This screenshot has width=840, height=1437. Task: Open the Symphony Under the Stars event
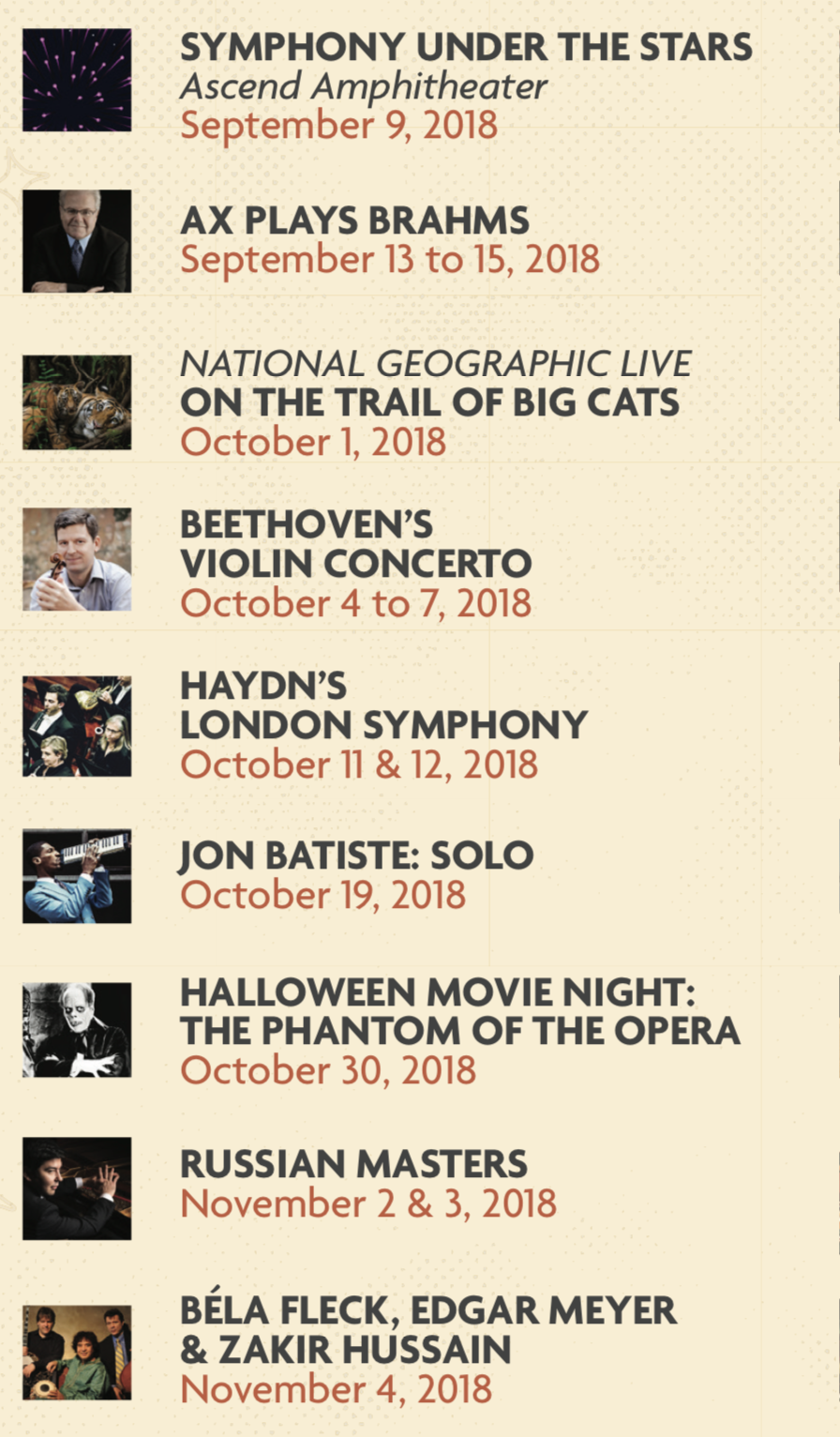coord(465,47)
